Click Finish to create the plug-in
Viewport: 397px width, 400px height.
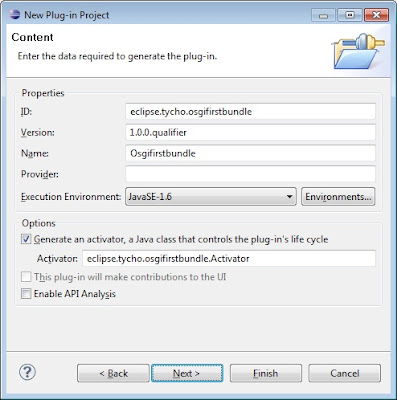click(x=266, y=373)
